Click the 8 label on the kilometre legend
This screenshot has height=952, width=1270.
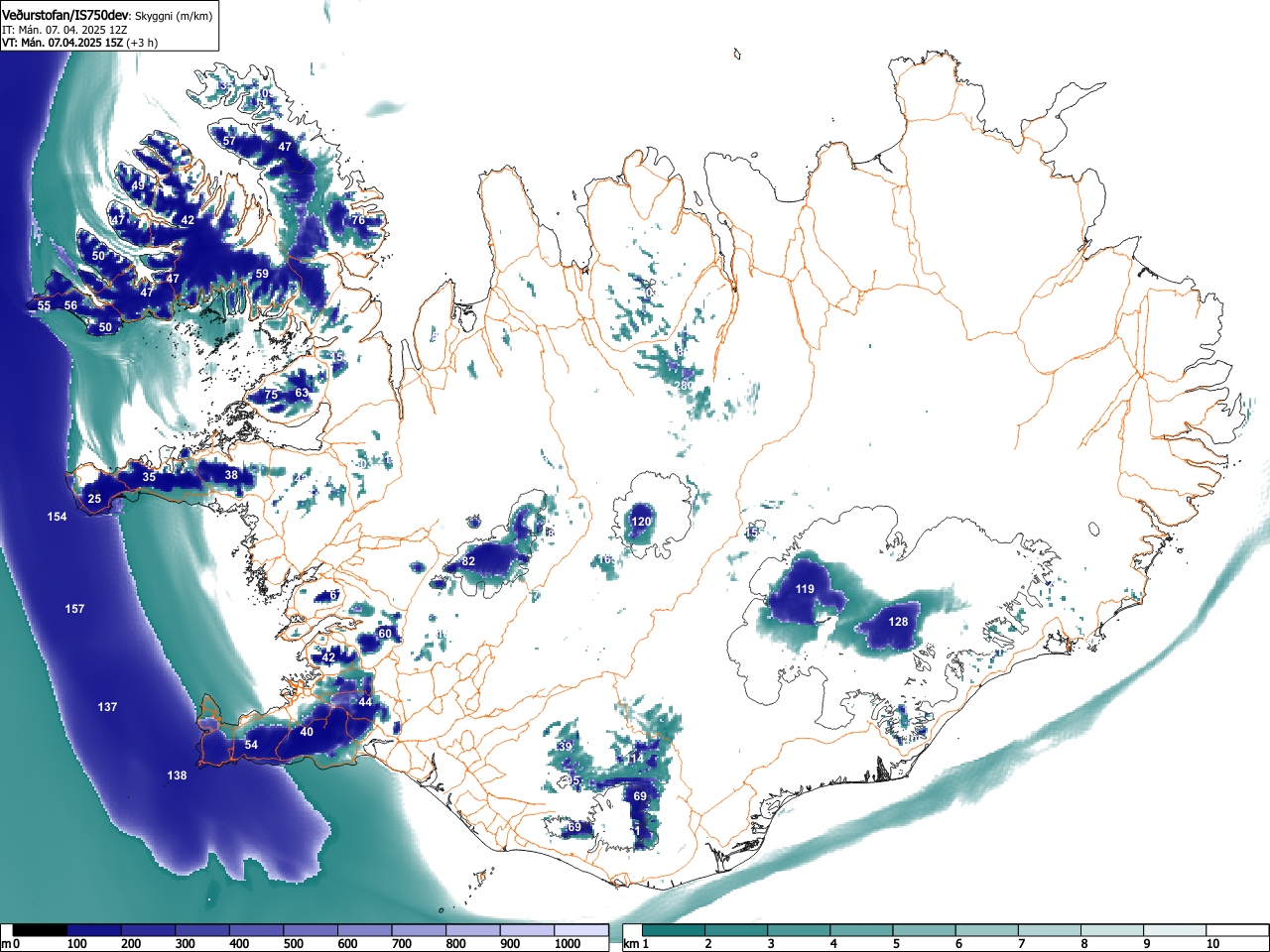1083,944
